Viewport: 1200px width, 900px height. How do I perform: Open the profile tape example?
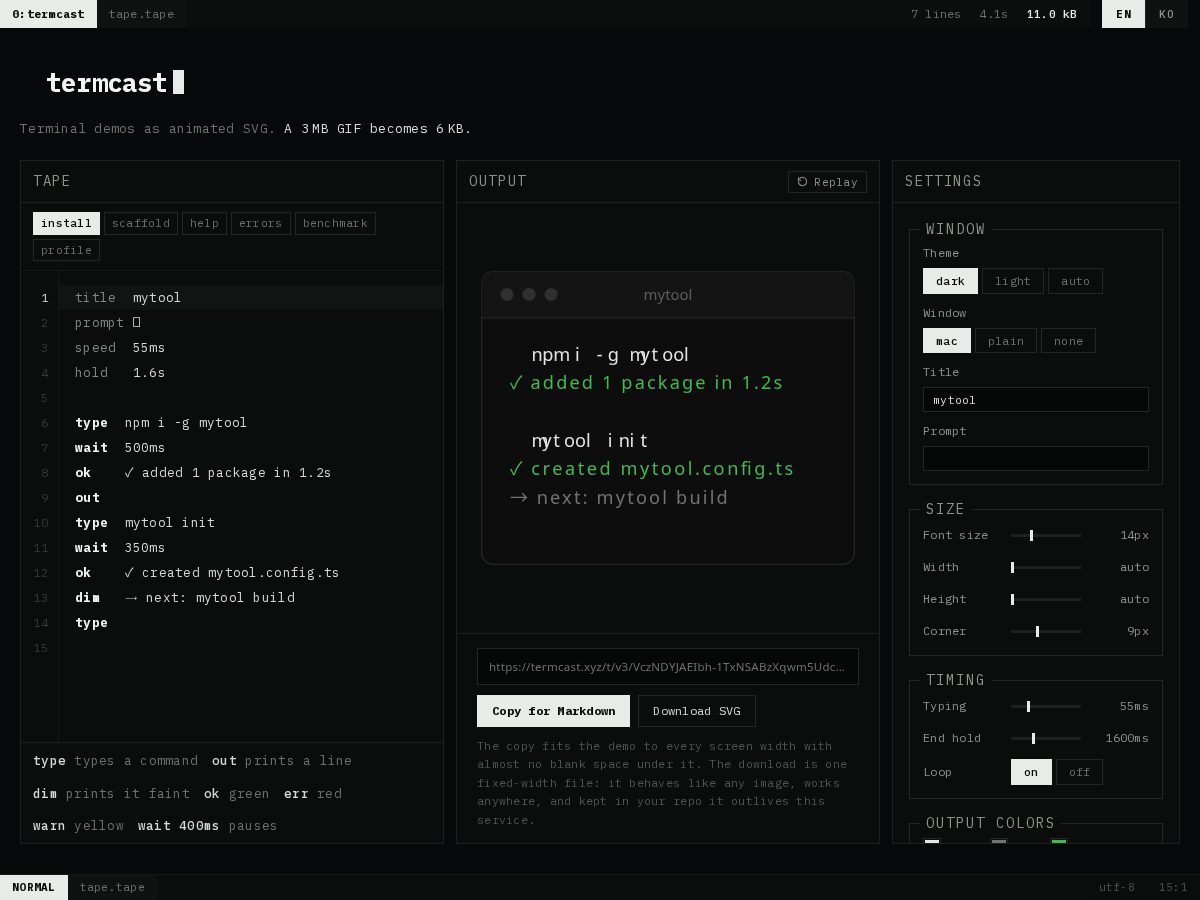click(66, 250)
